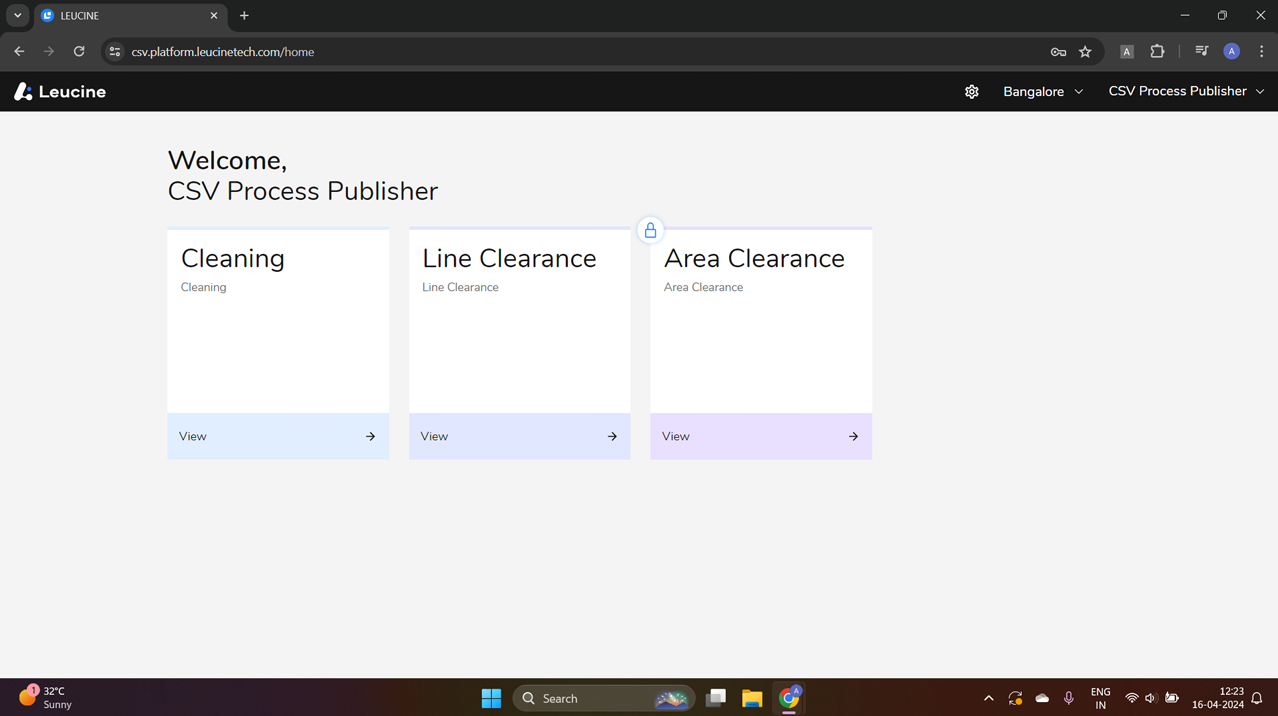Image resolution: width=1278 pixels, height=716 pixels.
Task: Open the settings gear in Leucine header
Action: pyautogui.click(x=971, y=92)
